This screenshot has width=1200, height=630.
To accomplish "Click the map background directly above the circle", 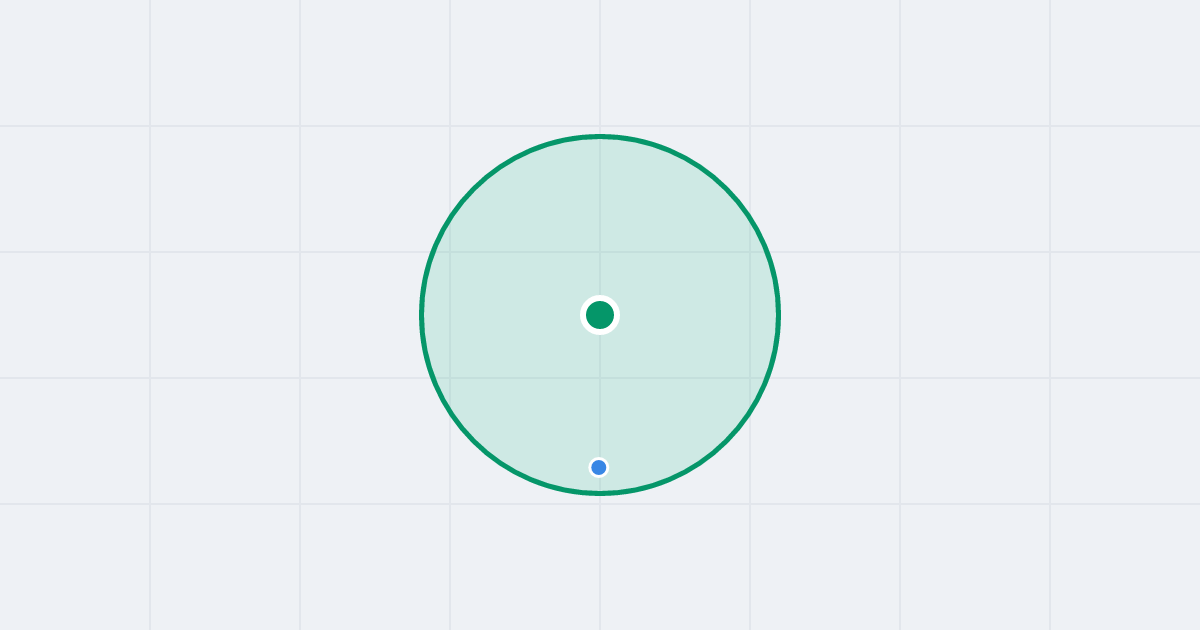I will click(600, 65).
